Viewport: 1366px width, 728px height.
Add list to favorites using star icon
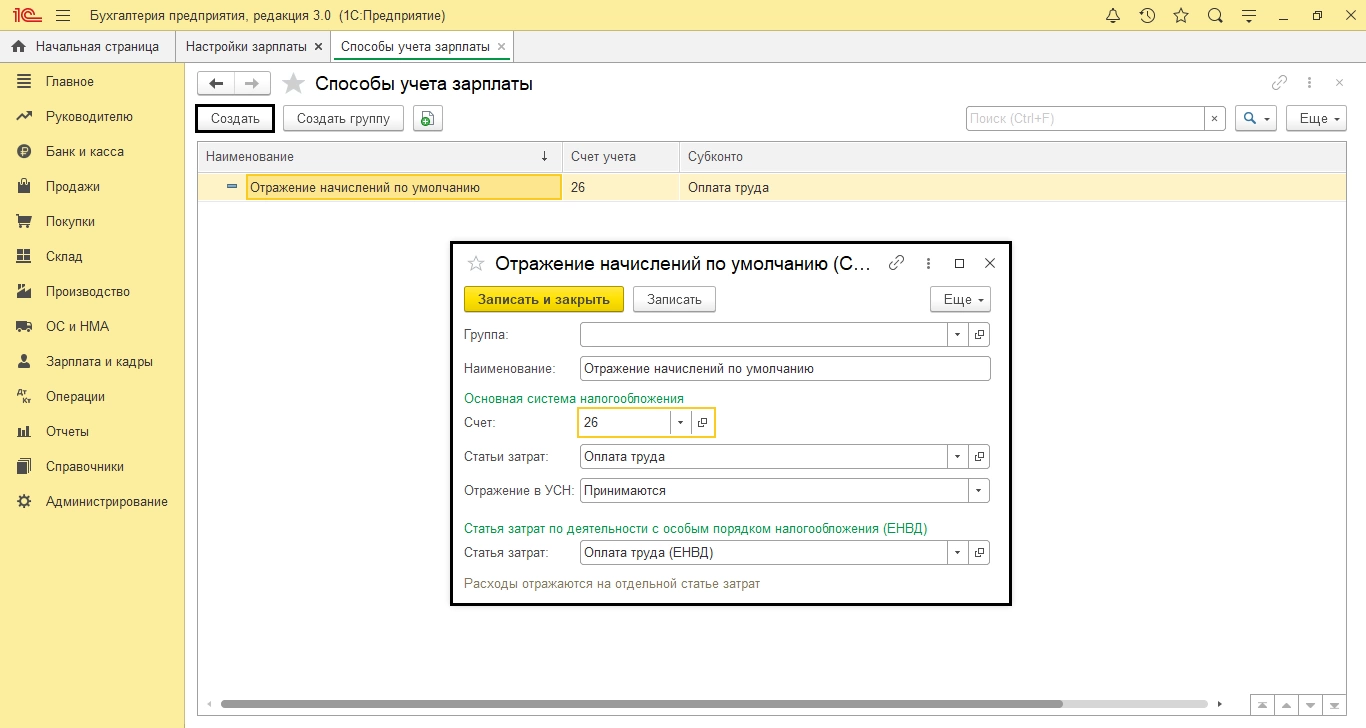293,84
